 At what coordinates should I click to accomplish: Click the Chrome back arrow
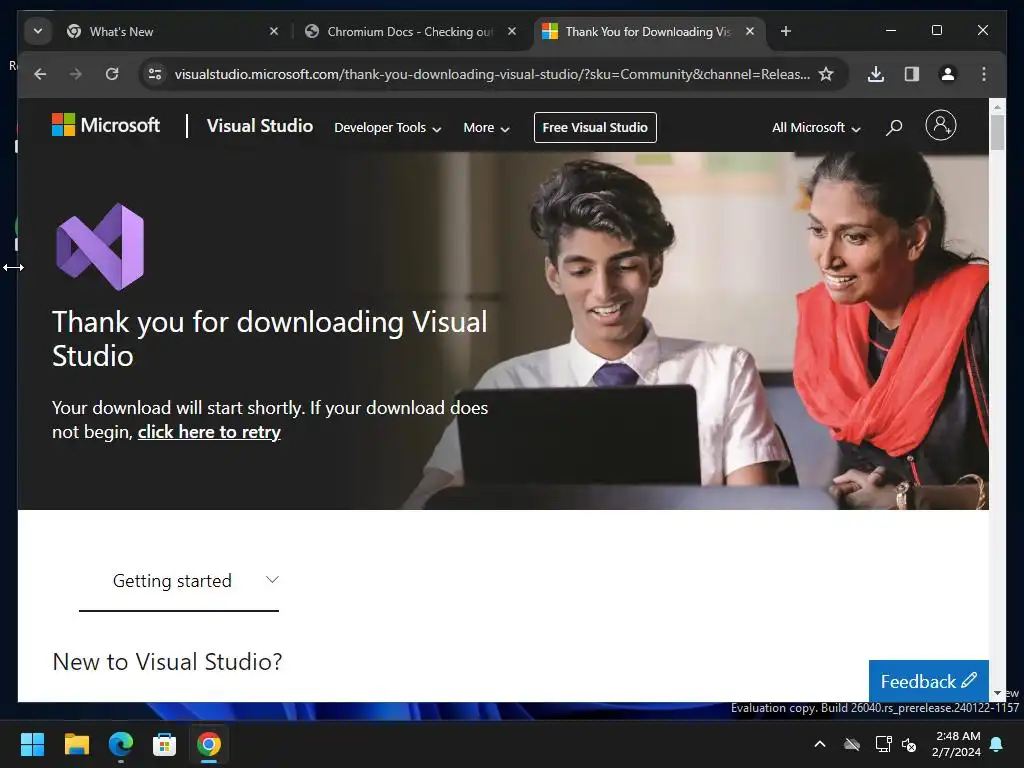coord(40,74)
